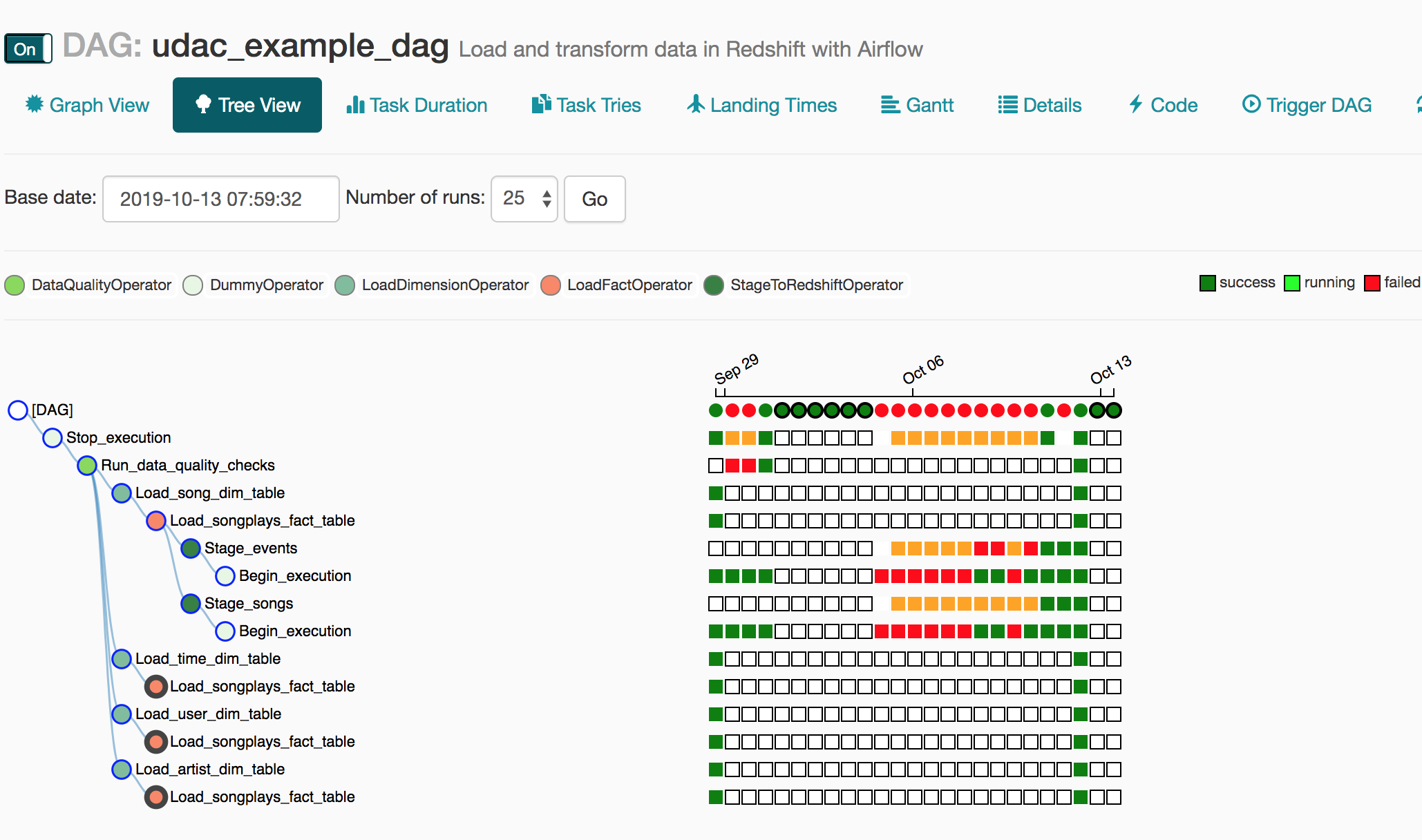This screenshot has height=840, width=1422.
Task: Click the Base date input field
Action: [x=220, y=199]
